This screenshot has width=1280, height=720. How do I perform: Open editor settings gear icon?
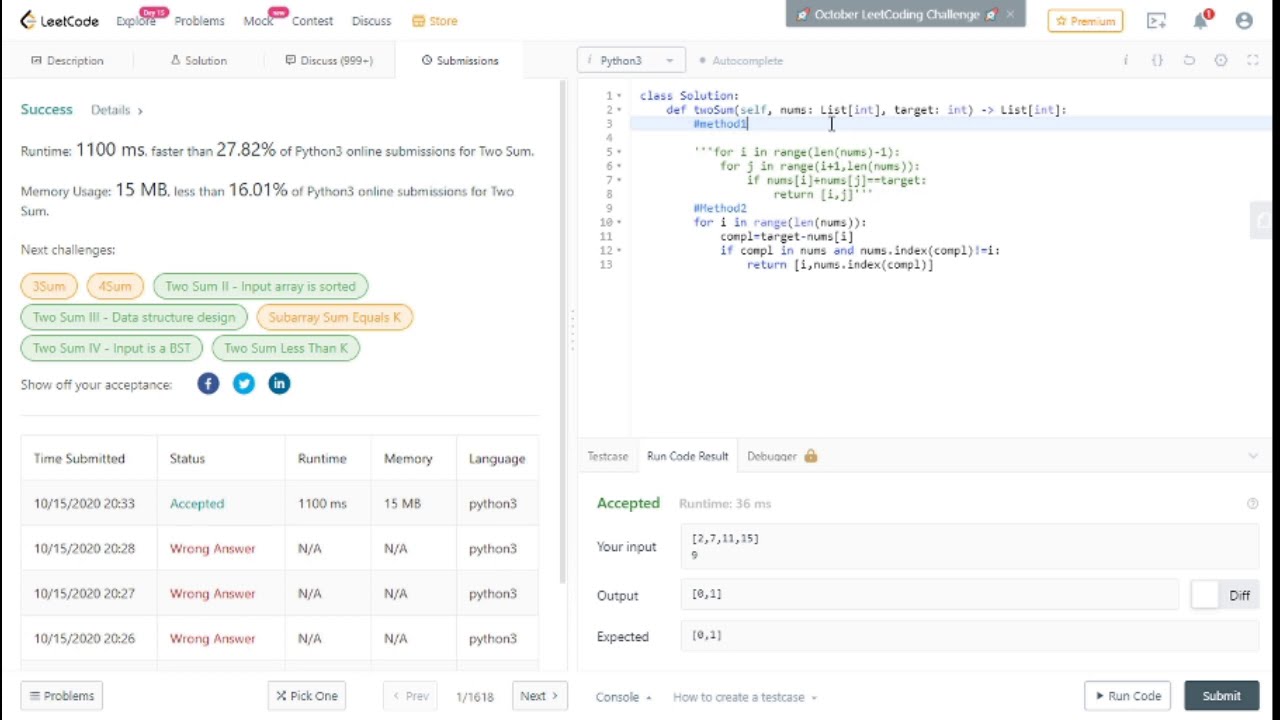pos(1221,61)
